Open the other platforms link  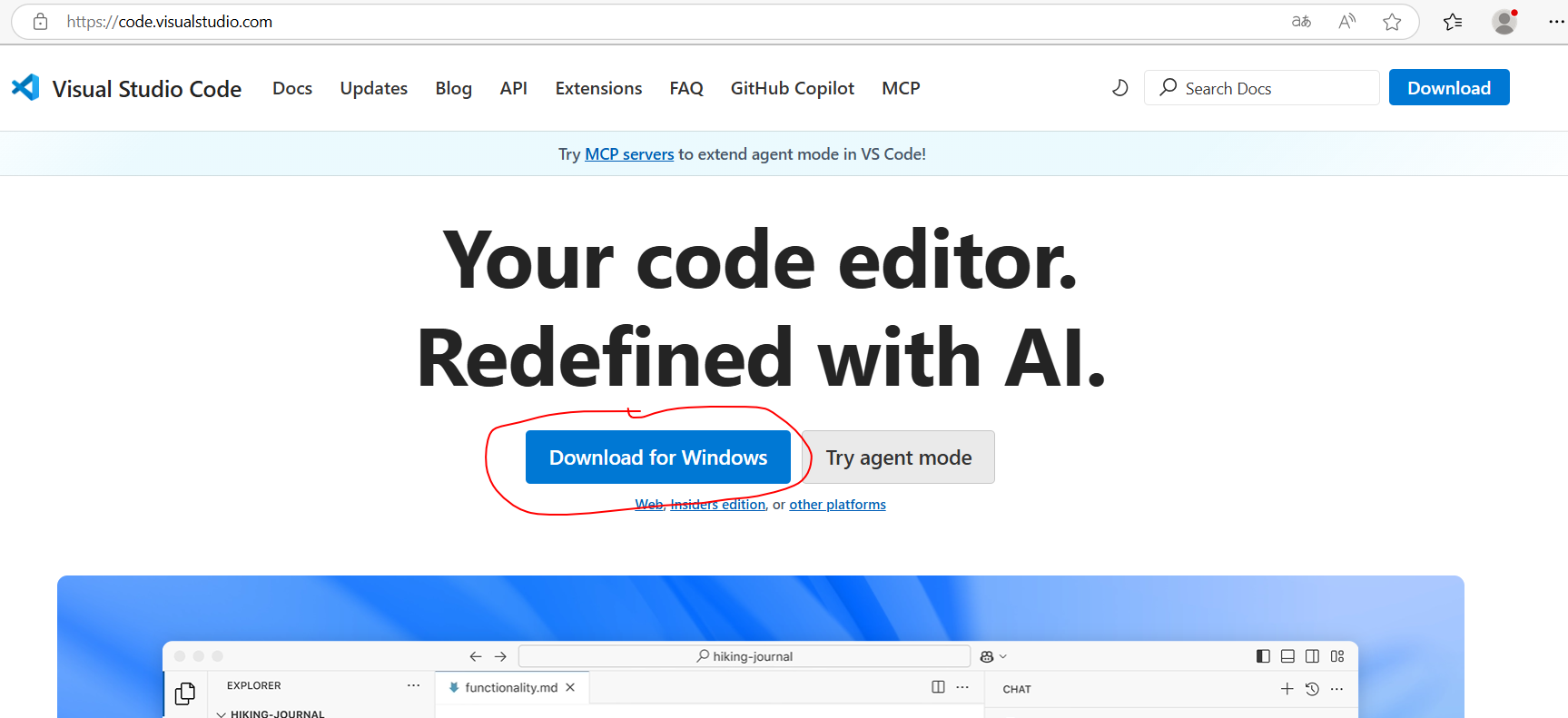click(837, 505)
